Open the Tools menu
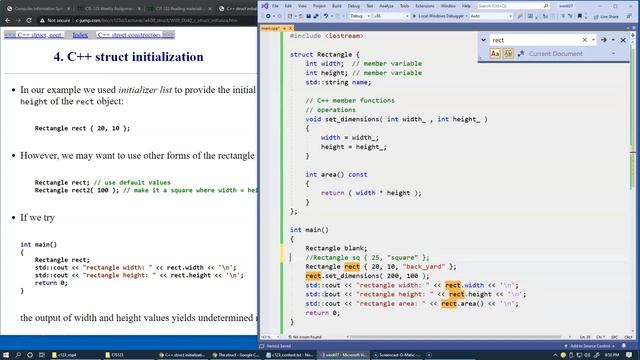Viewport: 640px width, 360px height. coord(404,6)
